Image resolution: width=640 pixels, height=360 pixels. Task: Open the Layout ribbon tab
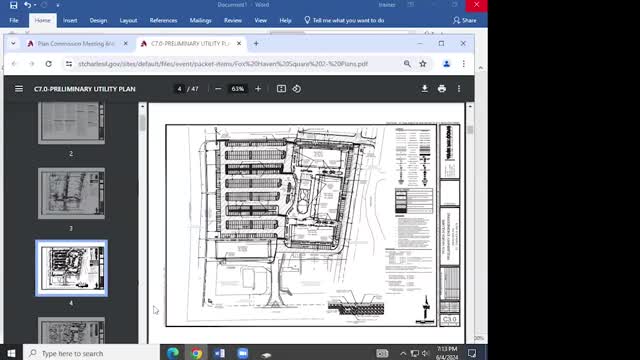tap(128, 20)
